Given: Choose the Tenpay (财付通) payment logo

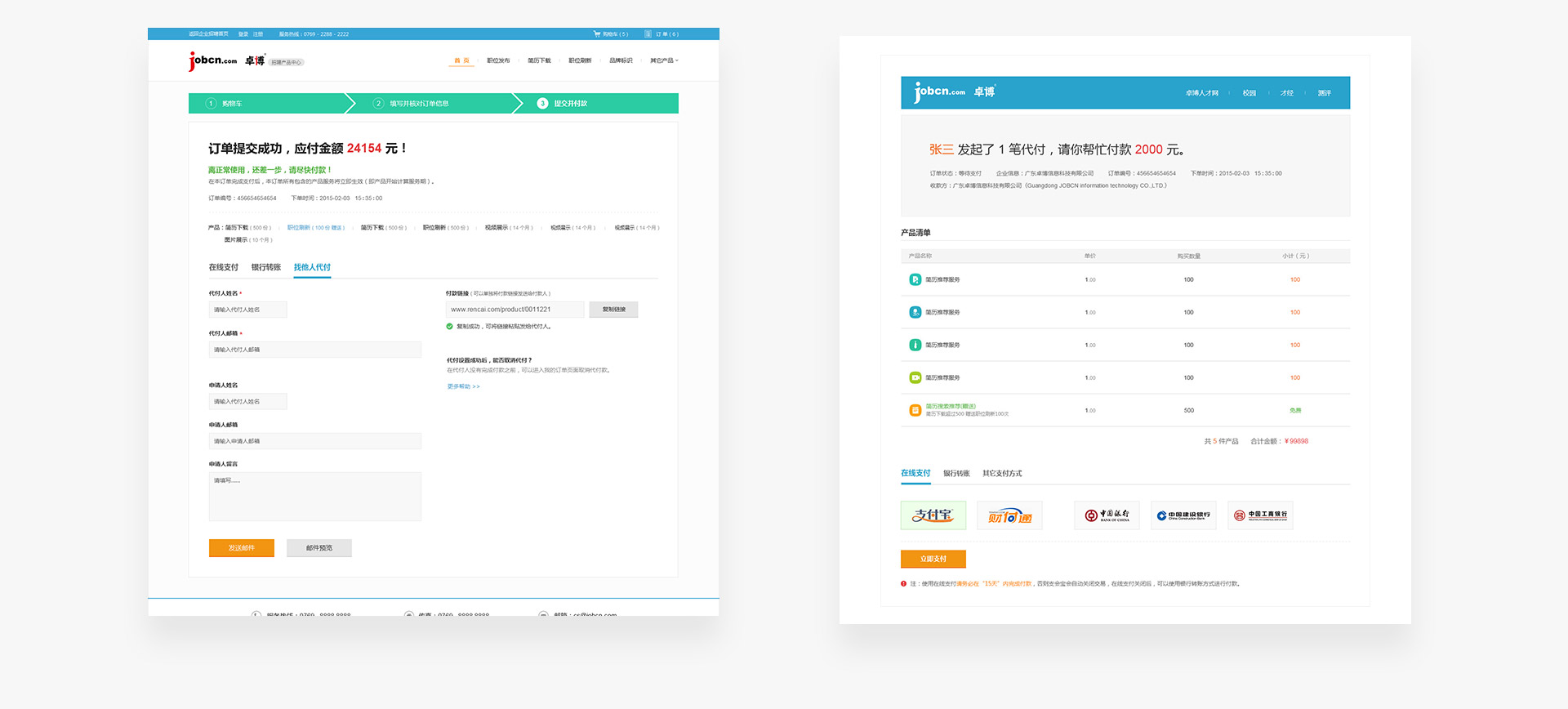Looking at the screenshot, I should click(1009, 515).
